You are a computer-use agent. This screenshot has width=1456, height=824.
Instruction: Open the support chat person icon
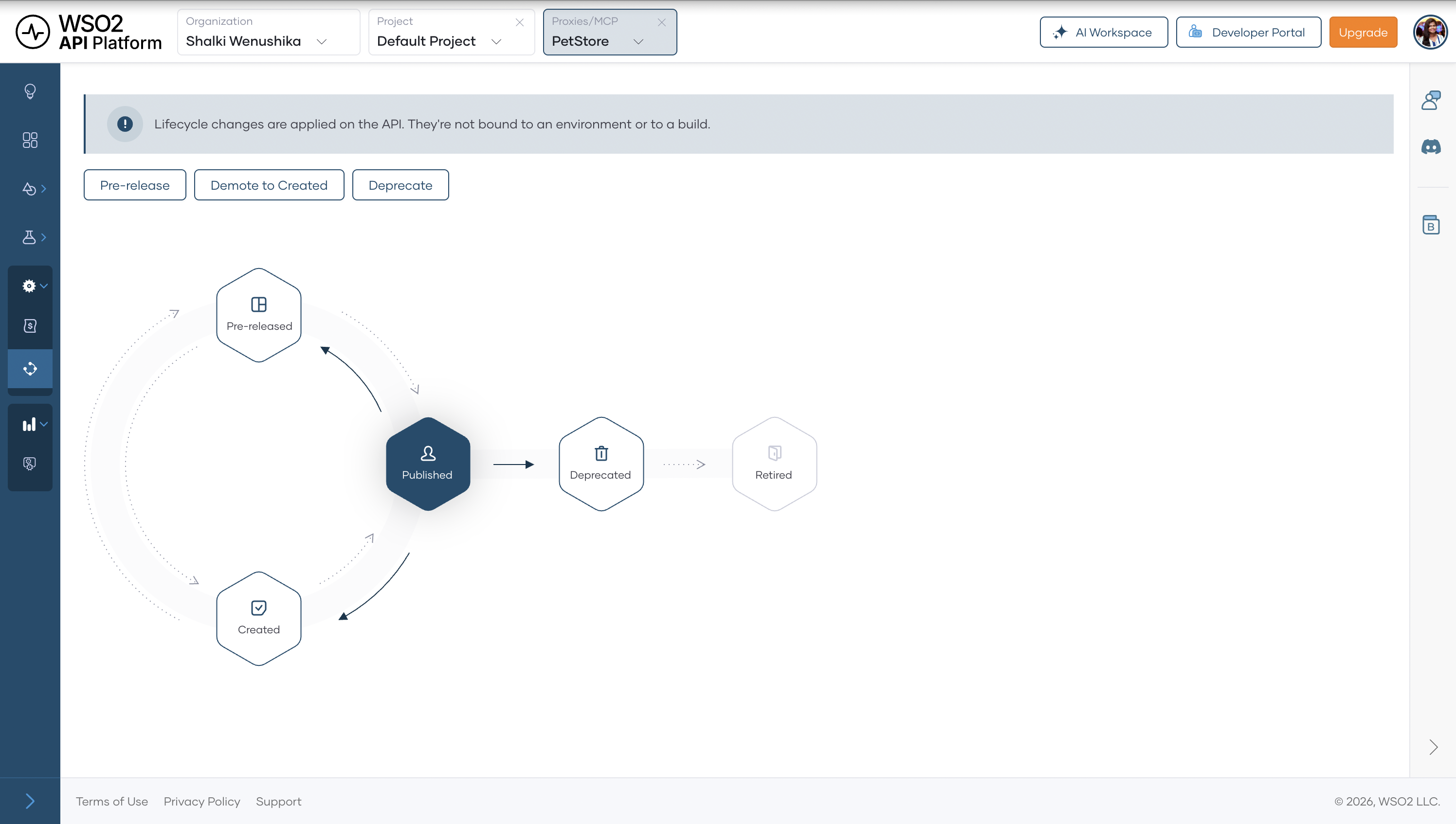coord(1431,100)
